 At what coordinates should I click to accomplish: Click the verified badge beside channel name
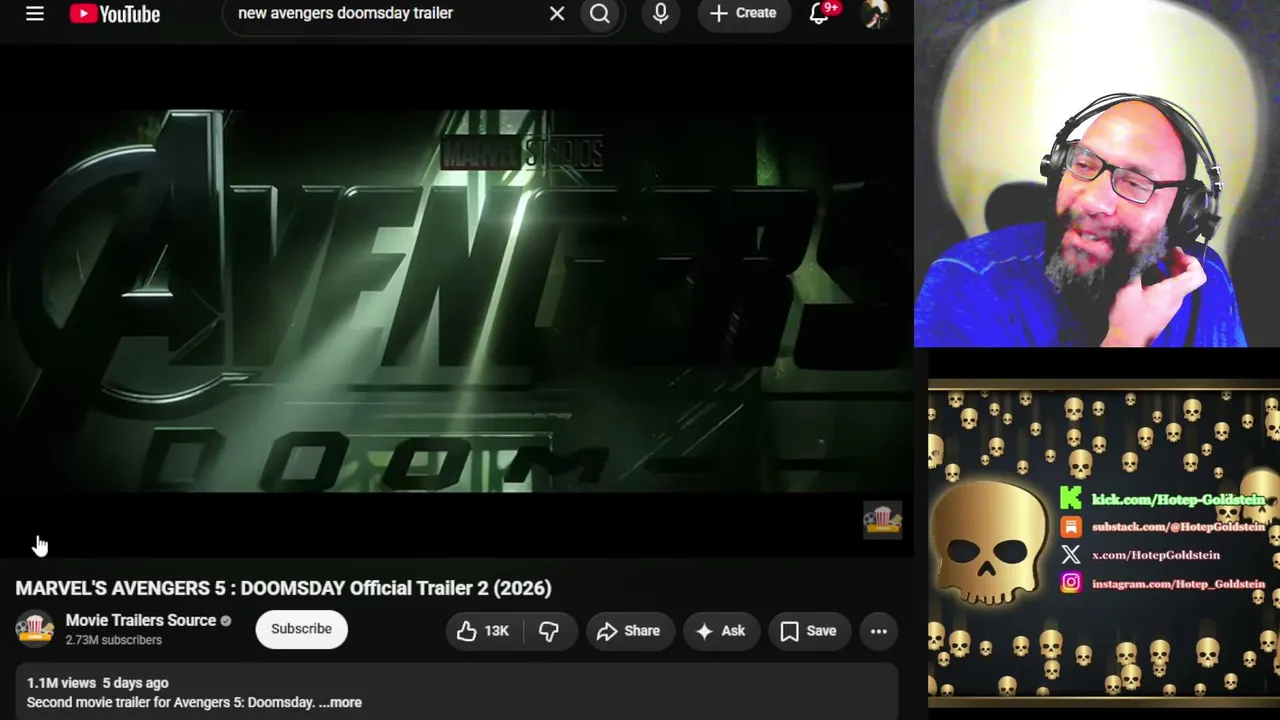[226, 621]
